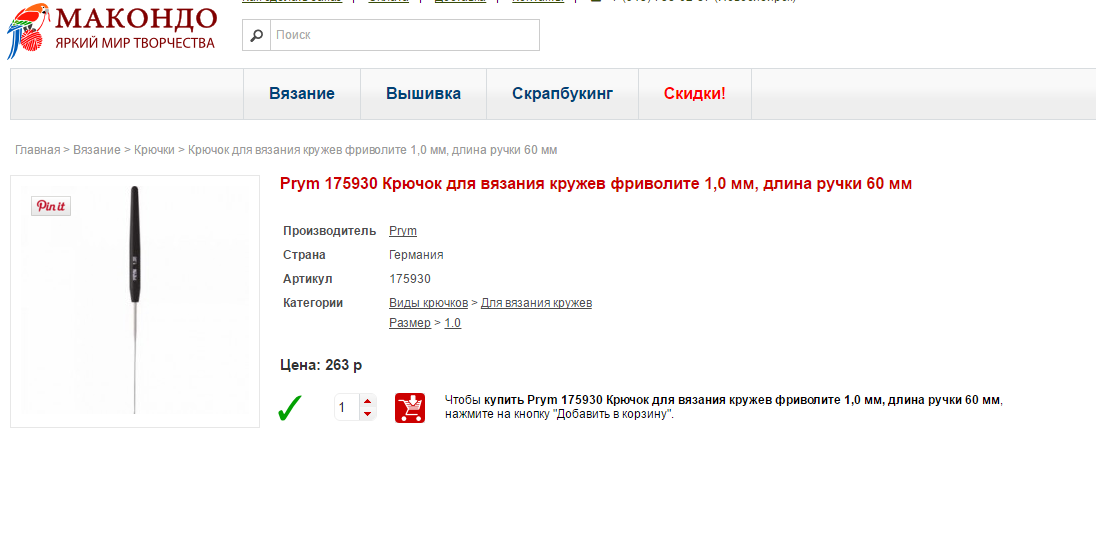Enlarge the crochet hook product image

click(135, 301)
